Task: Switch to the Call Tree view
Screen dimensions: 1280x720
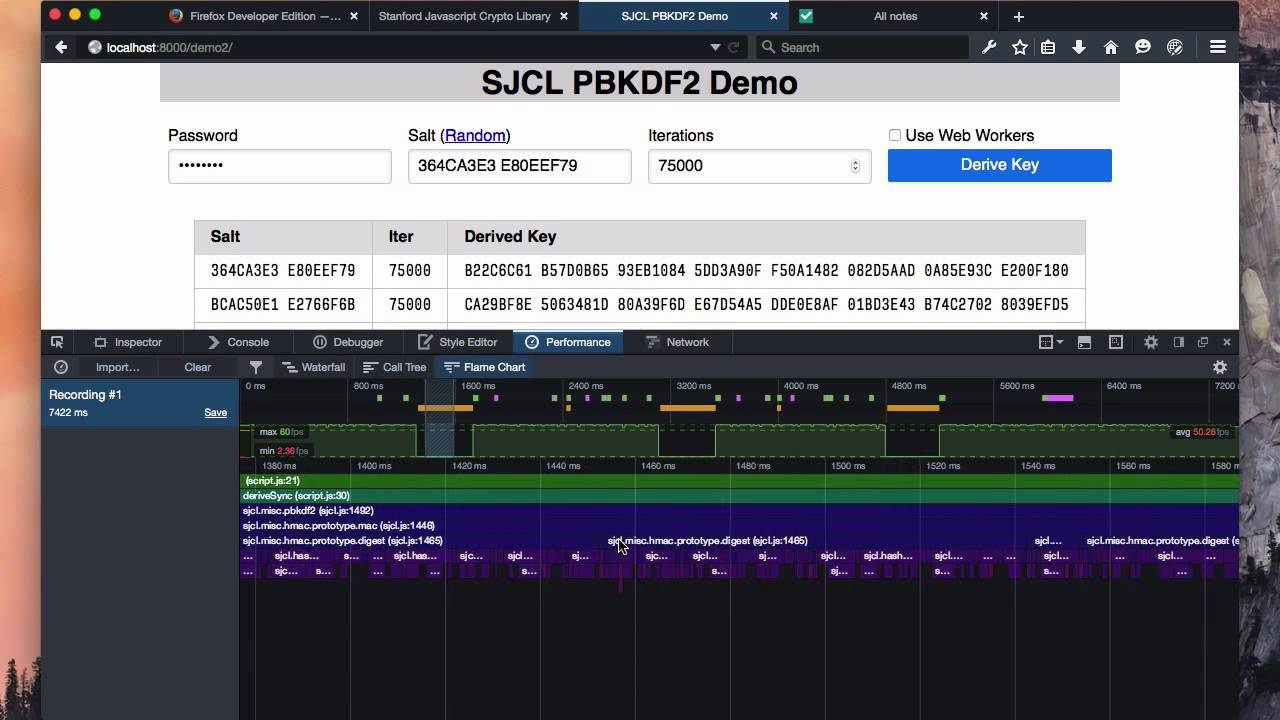Action: pyautogui.click(x=395, y=367)
